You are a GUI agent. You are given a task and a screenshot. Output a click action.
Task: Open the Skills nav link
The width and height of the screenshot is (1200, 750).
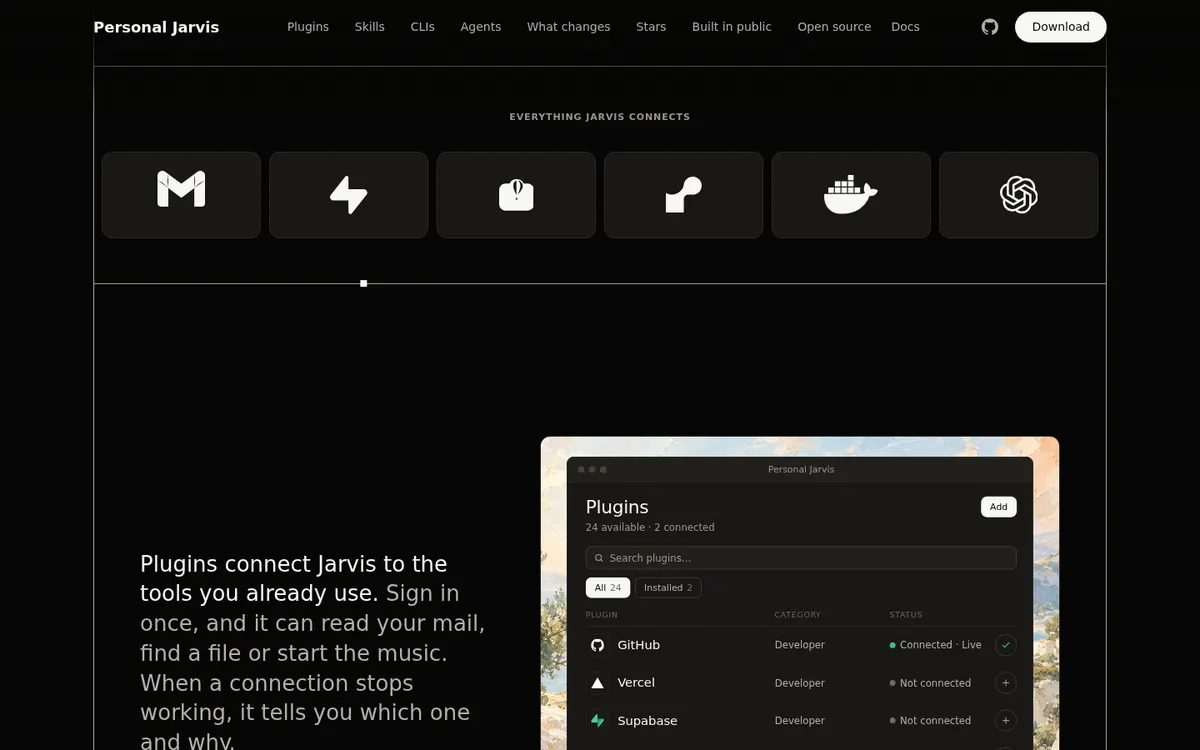[370, 27]
